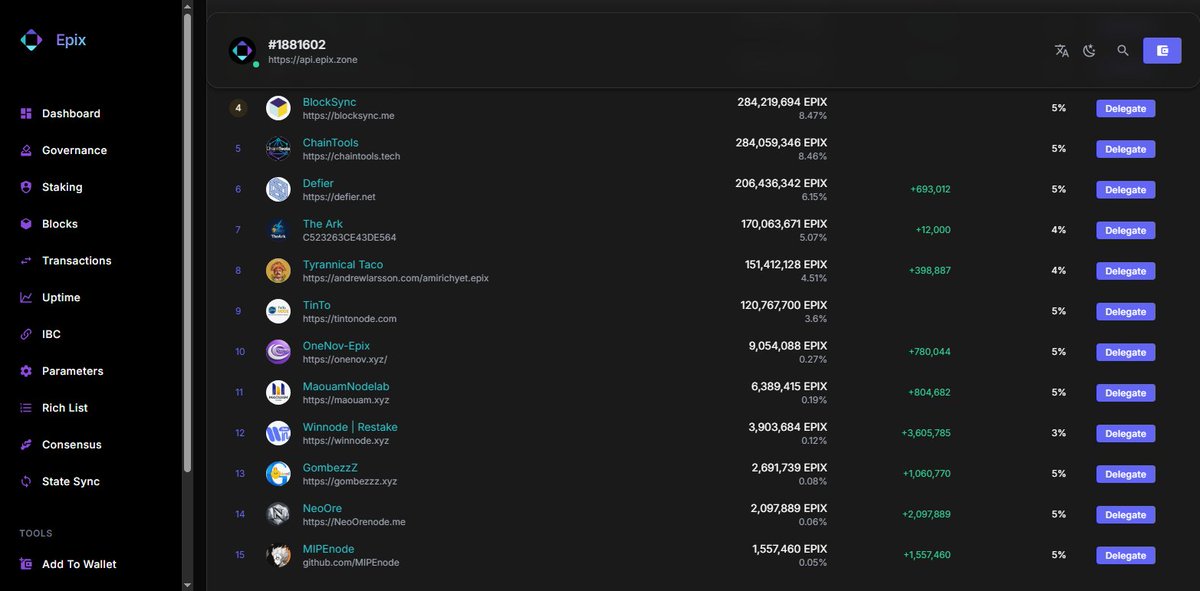Click the sidebar vertical scrollbar
The width and height of the screenshot is (1200, 591).
187,240
